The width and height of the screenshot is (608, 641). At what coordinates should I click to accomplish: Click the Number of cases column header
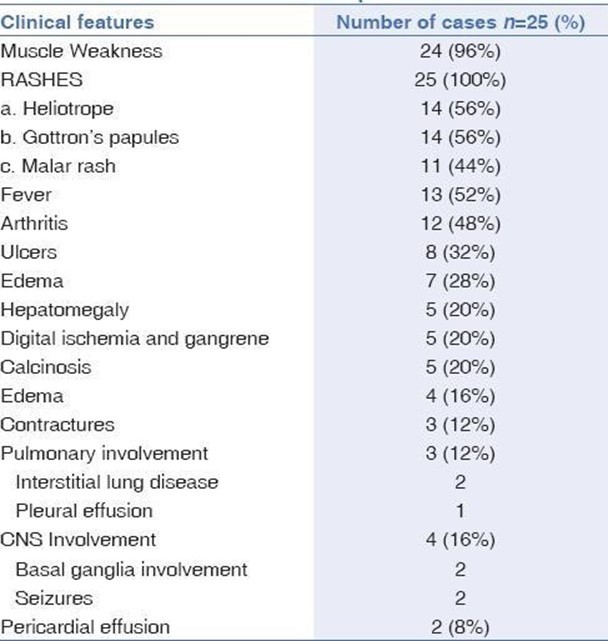[459, 21]
